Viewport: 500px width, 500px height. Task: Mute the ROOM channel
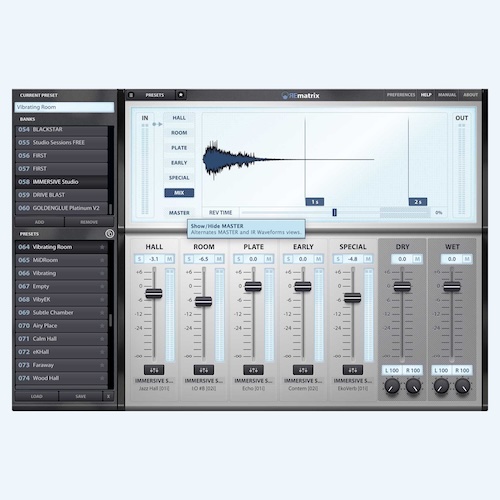click(x=219, y=259)
